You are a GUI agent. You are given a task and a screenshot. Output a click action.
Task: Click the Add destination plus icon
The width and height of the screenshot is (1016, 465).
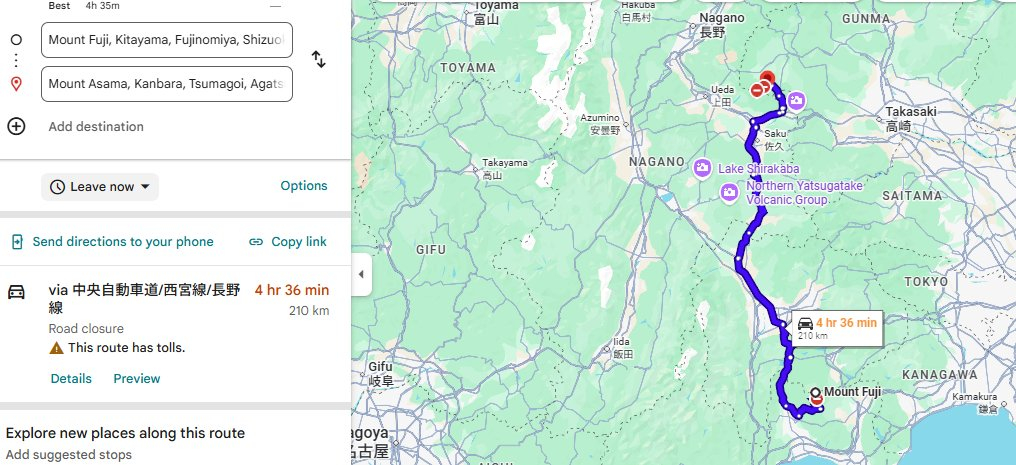16,126
